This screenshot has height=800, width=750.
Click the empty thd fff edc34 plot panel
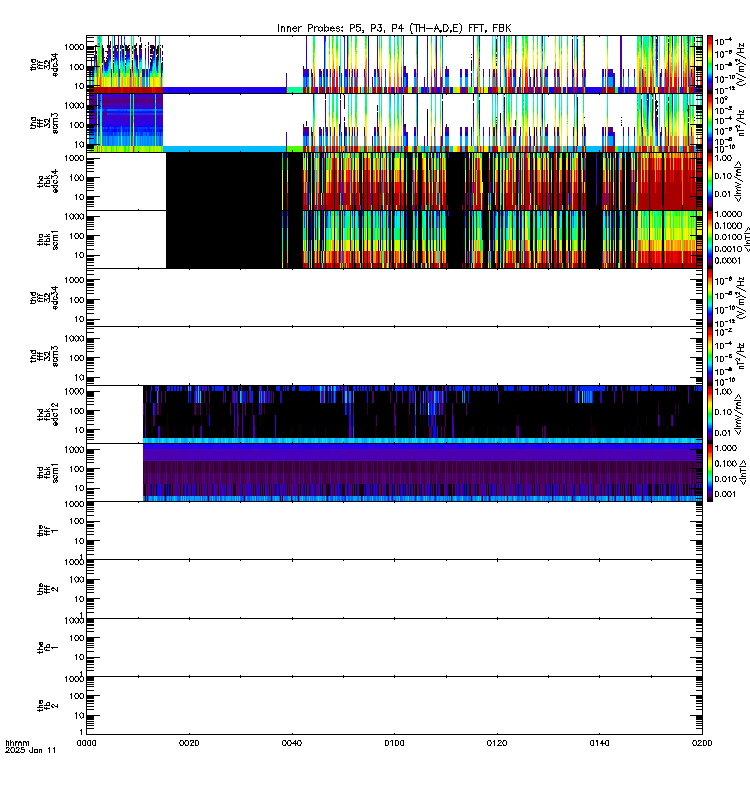click(394, 297)
